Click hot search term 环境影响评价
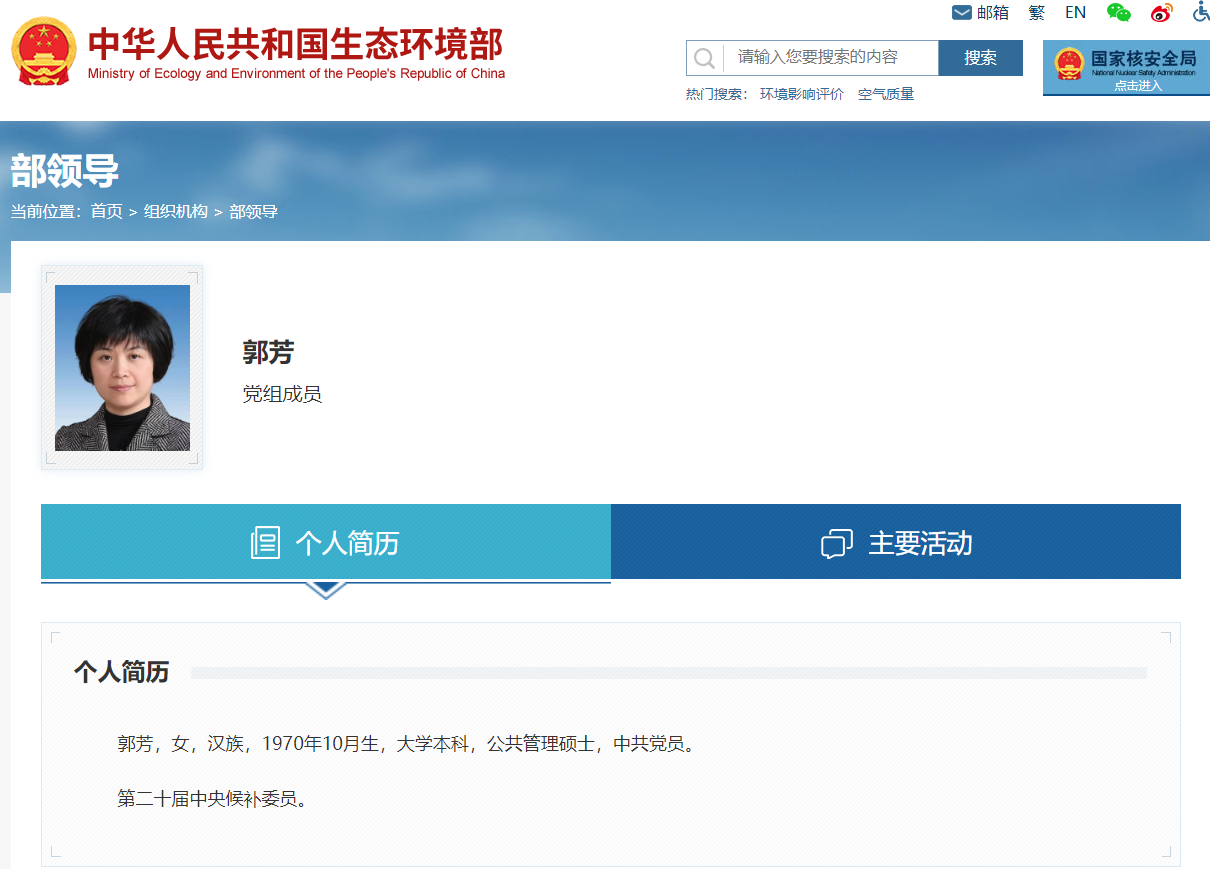The width and height of the screenshot is (1210, 869). click(801, 94)
